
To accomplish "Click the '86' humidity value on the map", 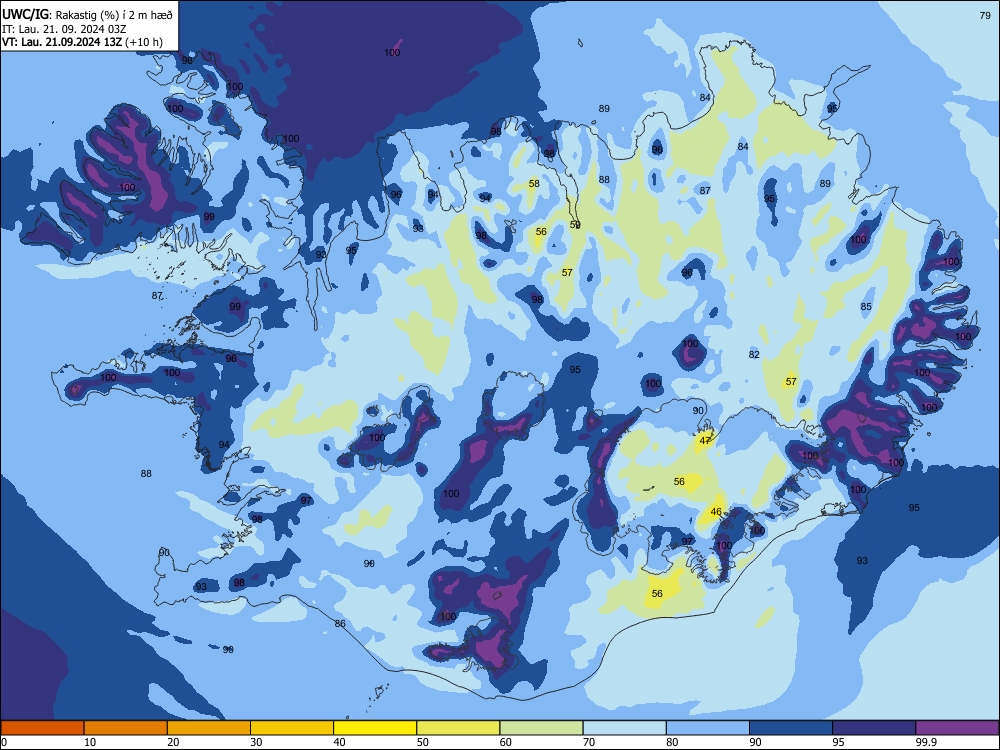I will tap(340, 624).
